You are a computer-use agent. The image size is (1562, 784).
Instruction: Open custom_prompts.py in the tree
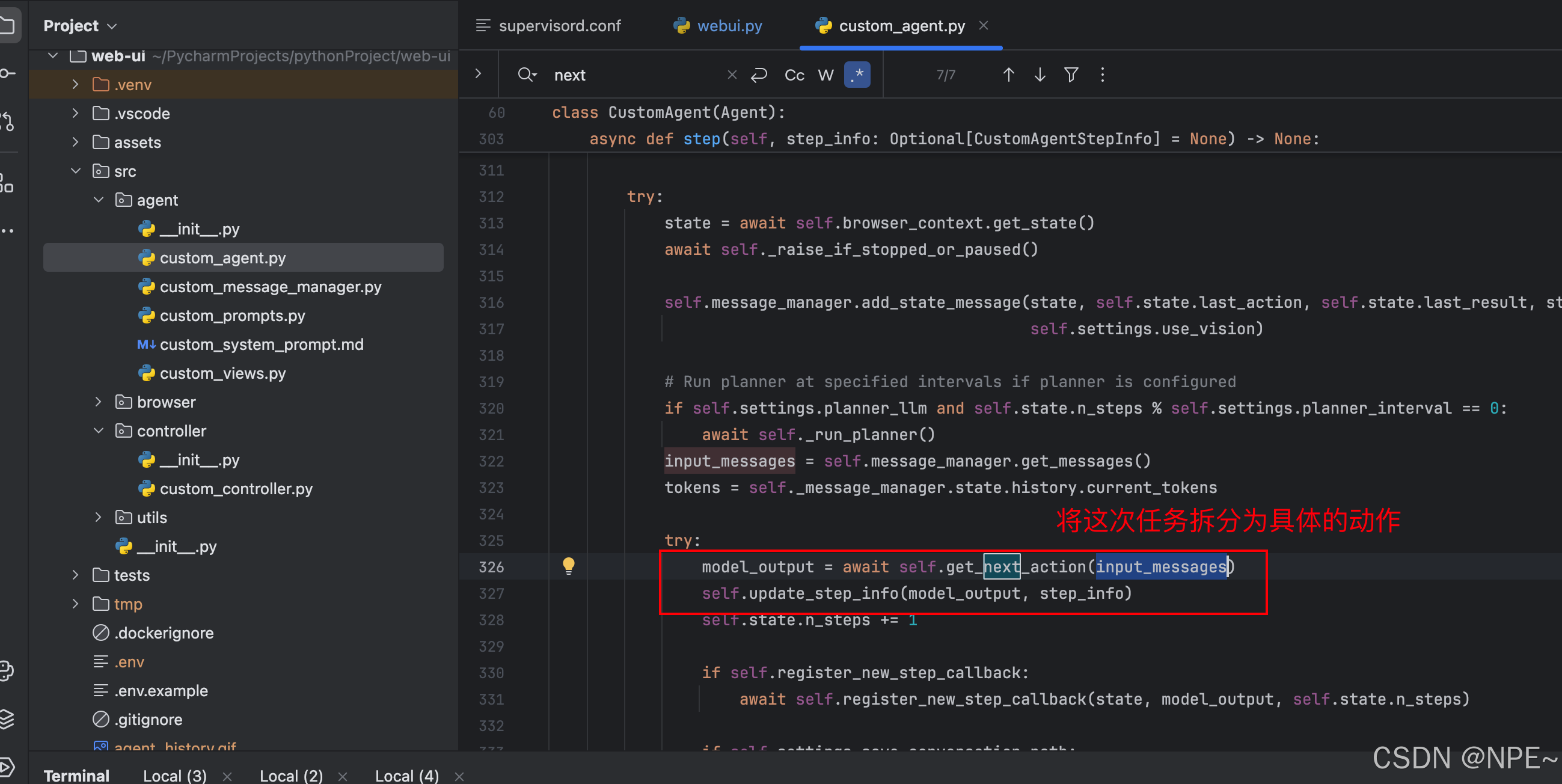tap(232, 315)
